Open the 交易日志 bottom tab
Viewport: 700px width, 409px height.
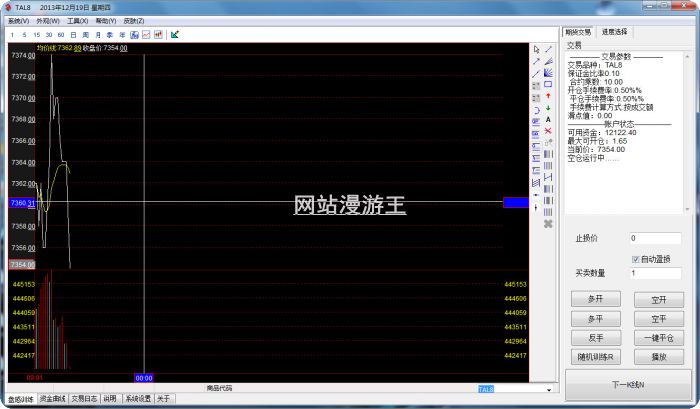pos(84,398)
